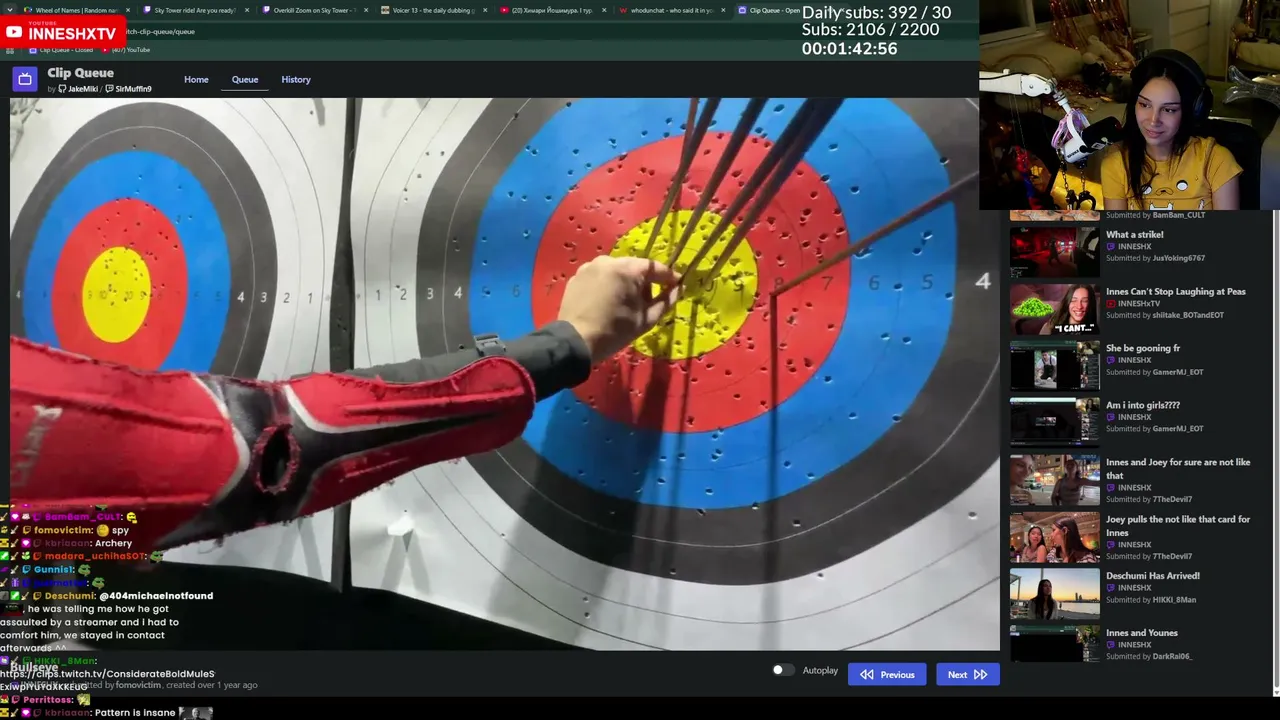Click Twitch icon under 'Innes and Younes'
The width and height of the screenshot is (1280, 720).
[1111, 645]
